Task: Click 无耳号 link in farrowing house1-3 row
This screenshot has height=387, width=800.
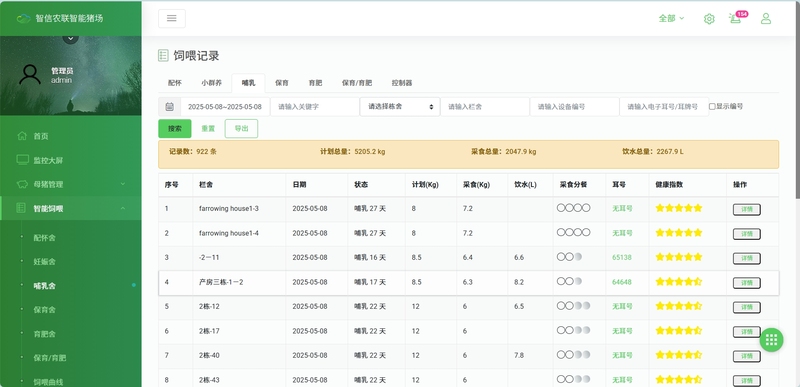Action: [622, 209]
